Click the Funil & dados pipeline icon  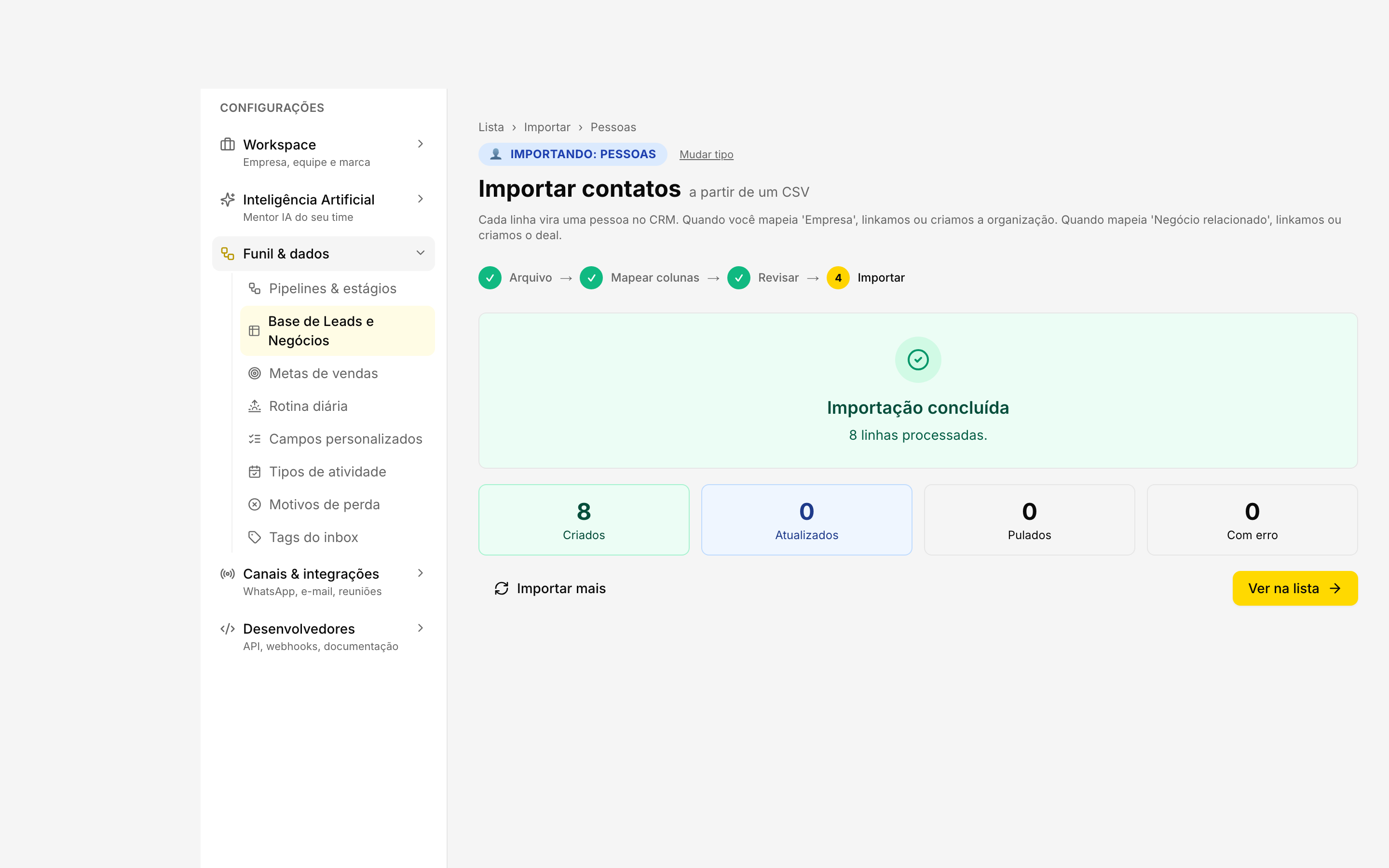(x=228, y=254)
